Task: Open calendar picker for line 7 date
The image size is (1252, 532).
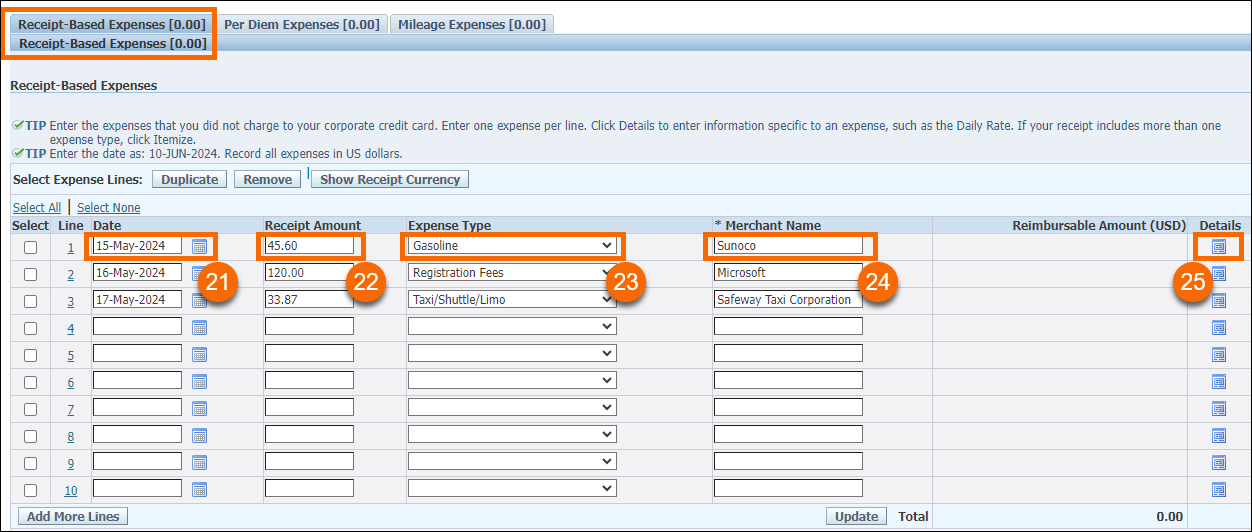Action: [x=199, y=409]
